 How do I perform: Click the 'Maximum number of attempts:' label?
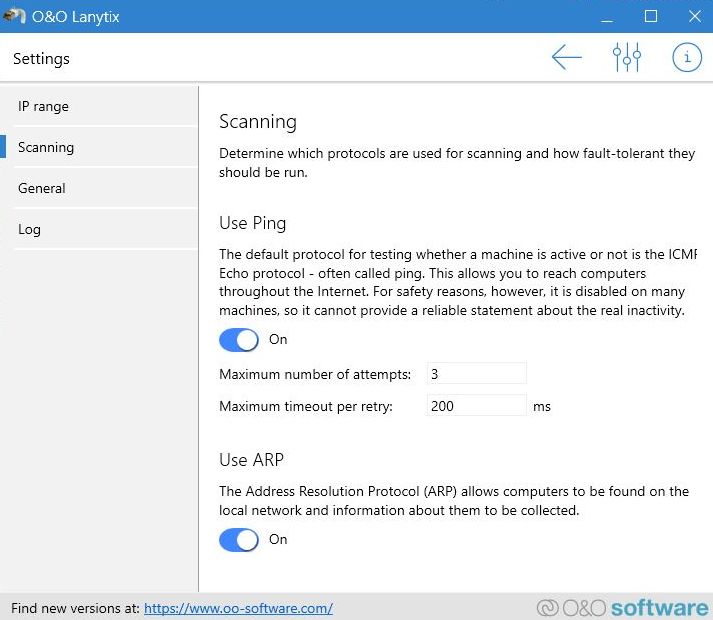[x=315, y=374]
